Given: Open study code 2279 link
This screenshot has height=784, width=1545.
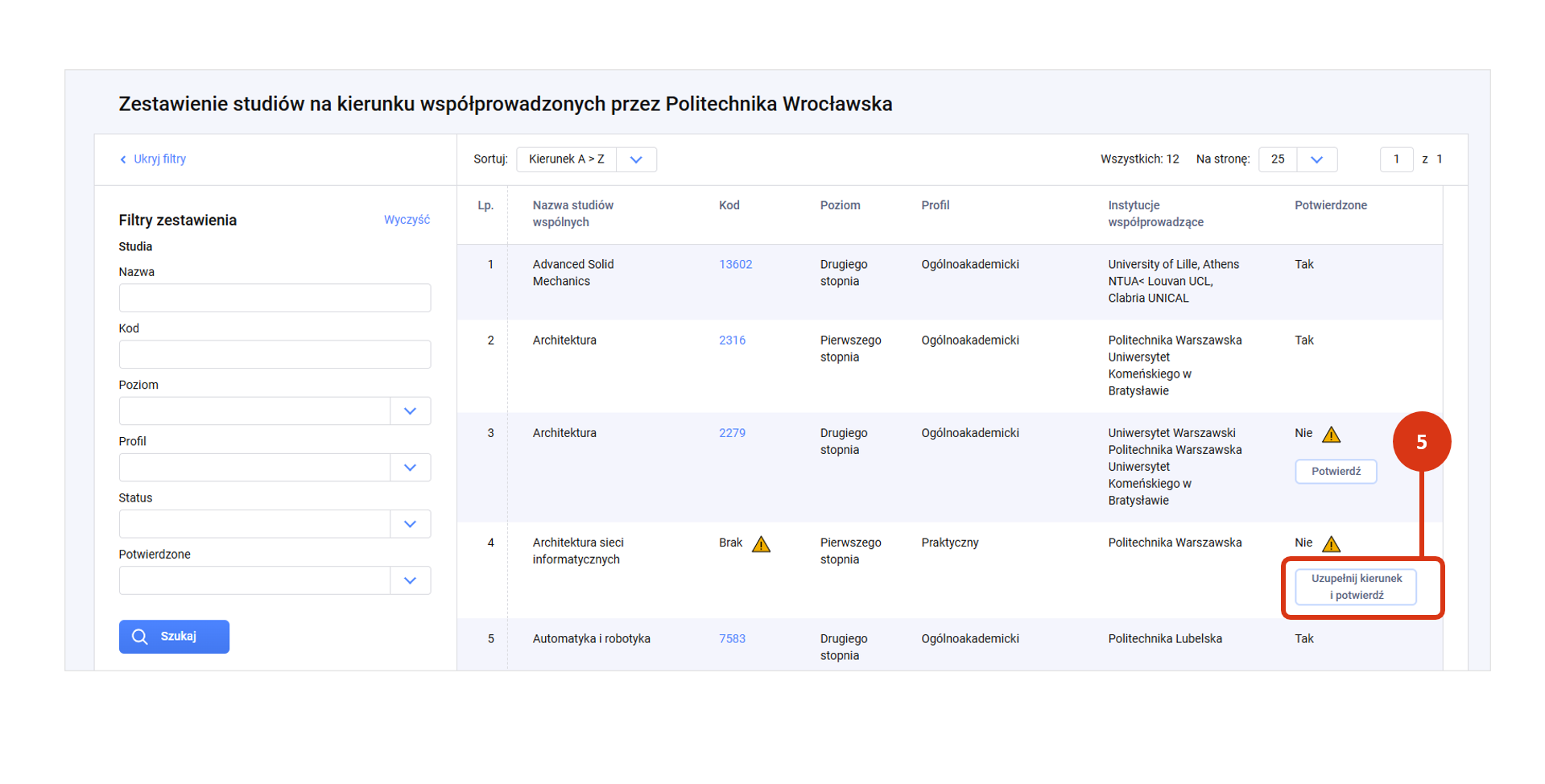Looking at the screenshot, I should point(733,433).
